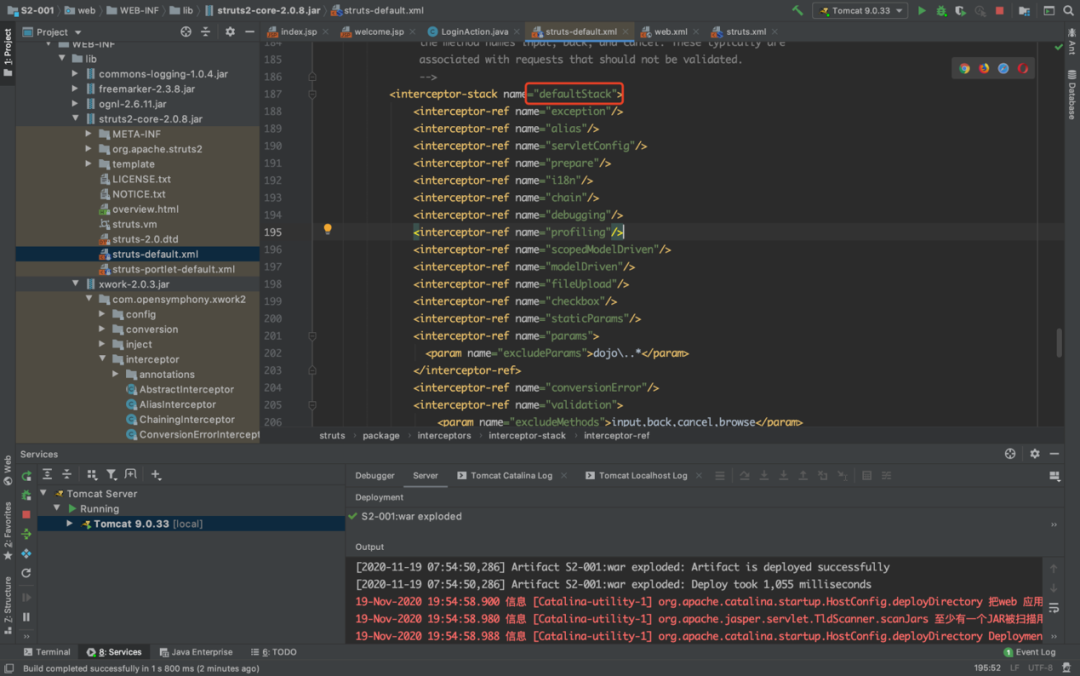Viewport: 1080px width, 676px height.
Task: Select struts-portlet-default.xml in the project tree
Action: click(173, 269)
